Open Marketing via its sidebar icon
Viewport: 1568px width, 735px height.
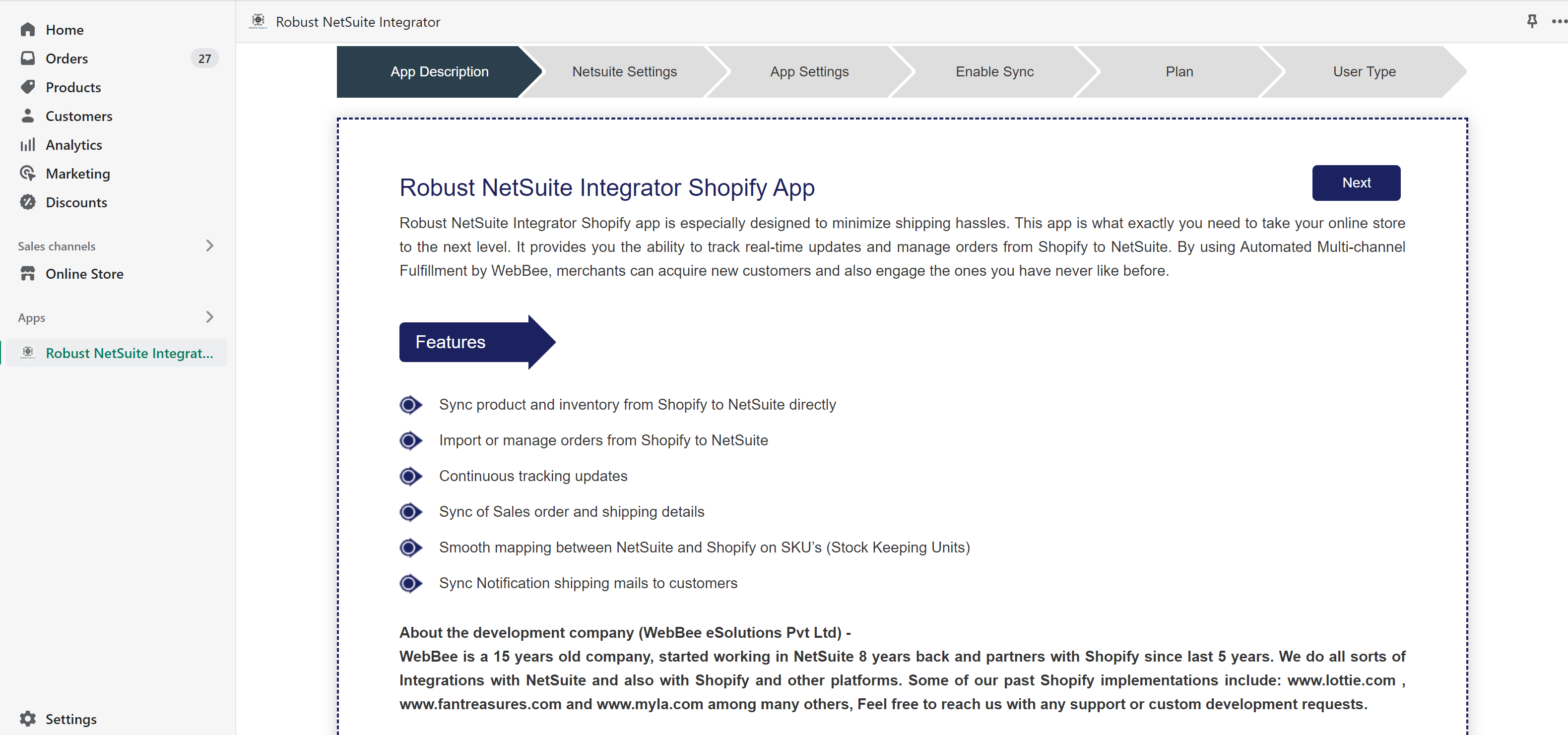28,173
